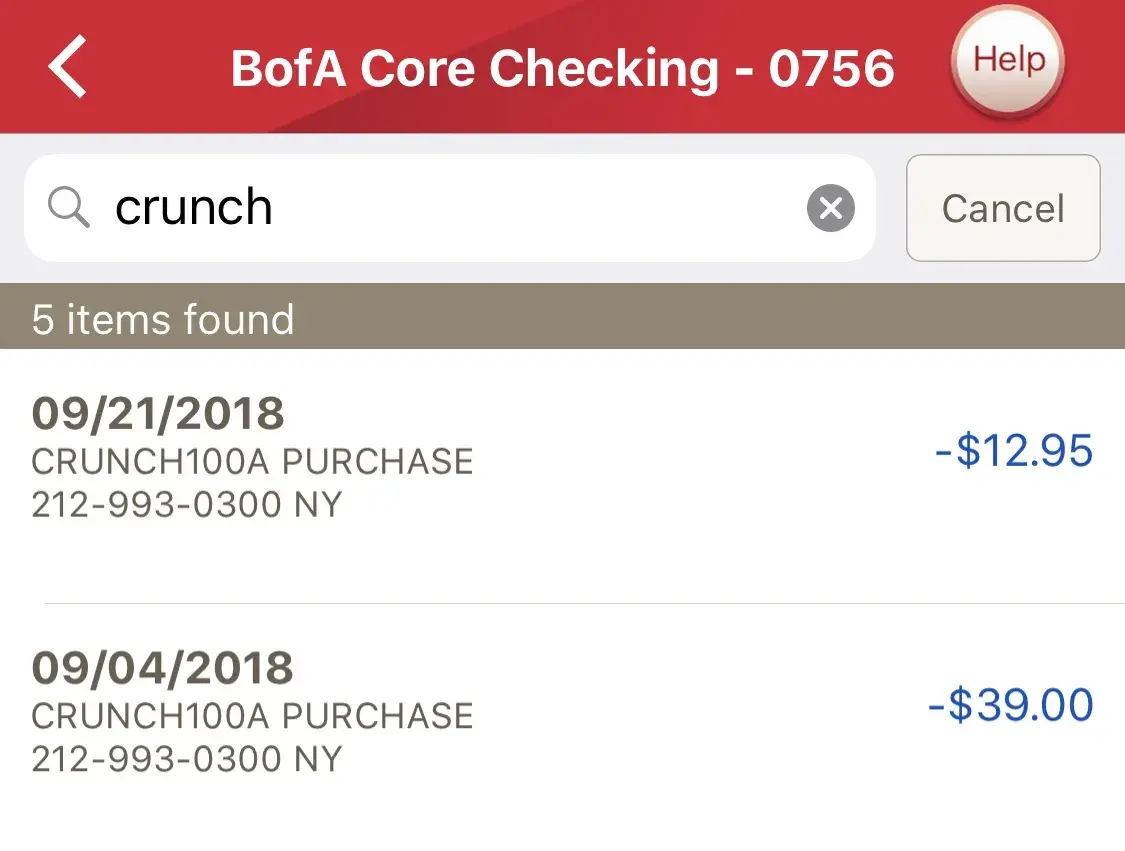The image size is (1125, 851).
Task: Open the 09/21/2018 transaction date
Action: [x=158, y=412]
